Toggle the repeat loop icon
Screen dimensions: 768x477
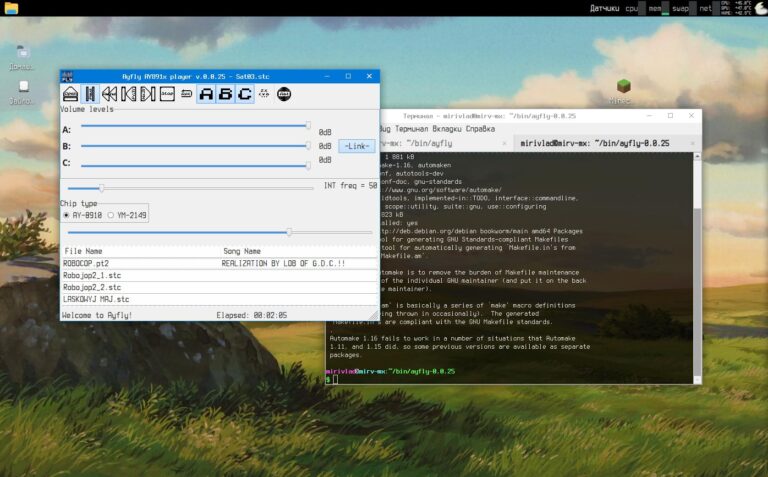(186, 94)
